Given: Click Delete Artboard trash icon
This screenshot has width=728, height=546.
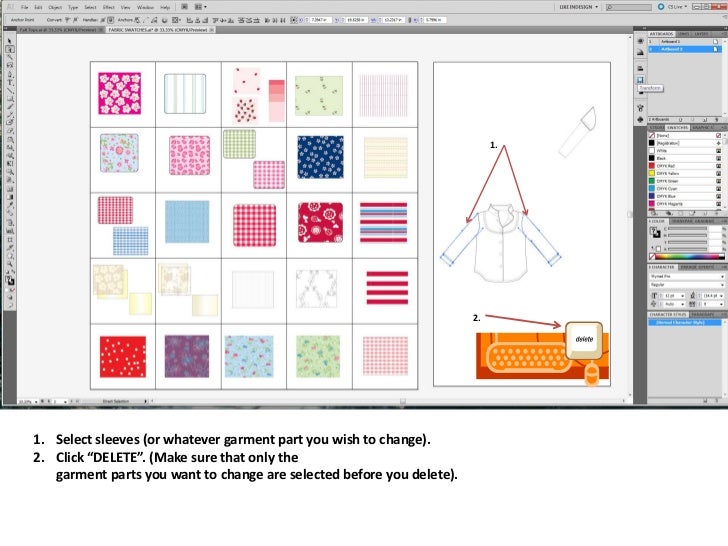Looking at the screenshot, I should (x=716, y=120).
